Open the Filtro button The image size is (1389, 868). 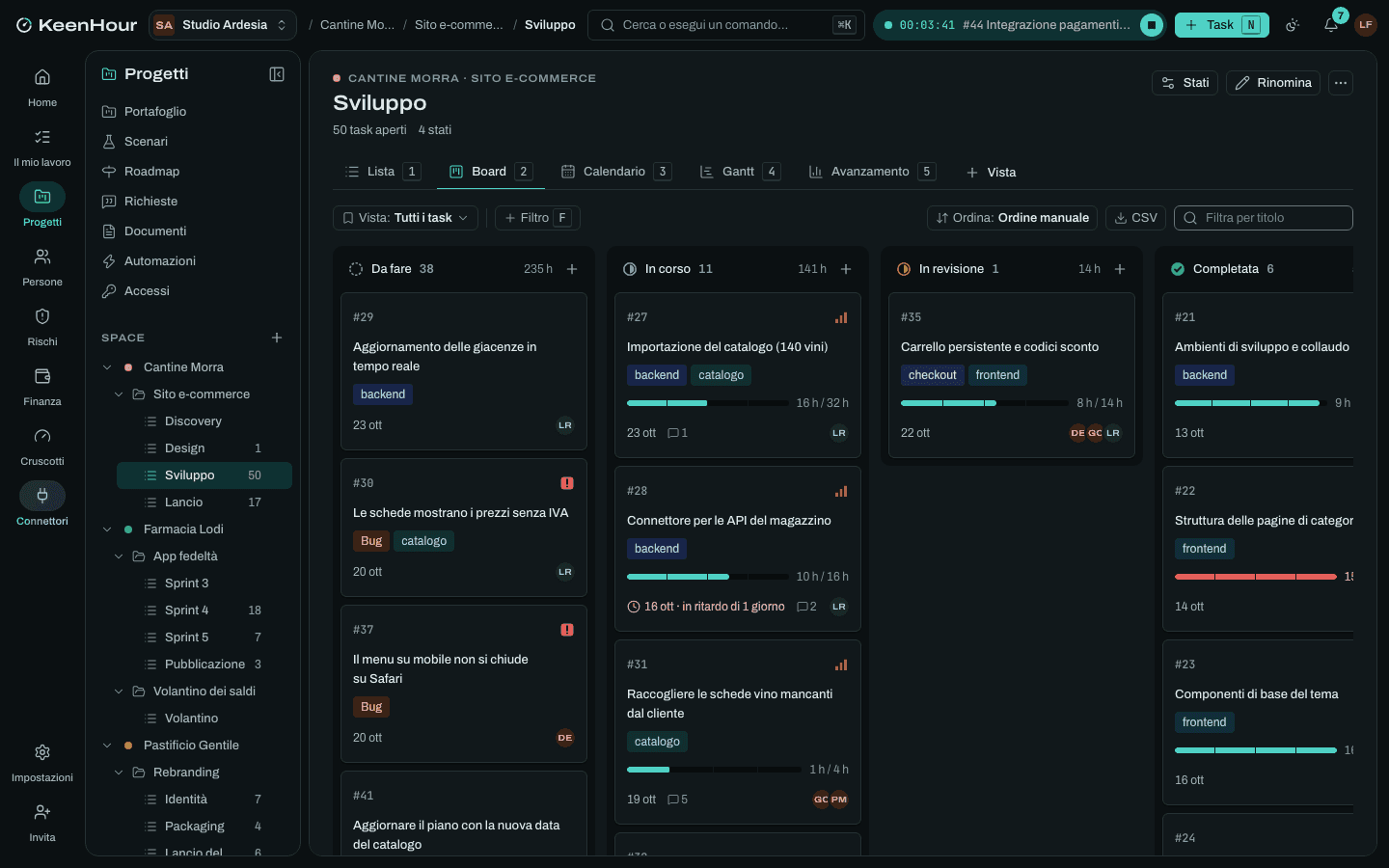[537, 218]
